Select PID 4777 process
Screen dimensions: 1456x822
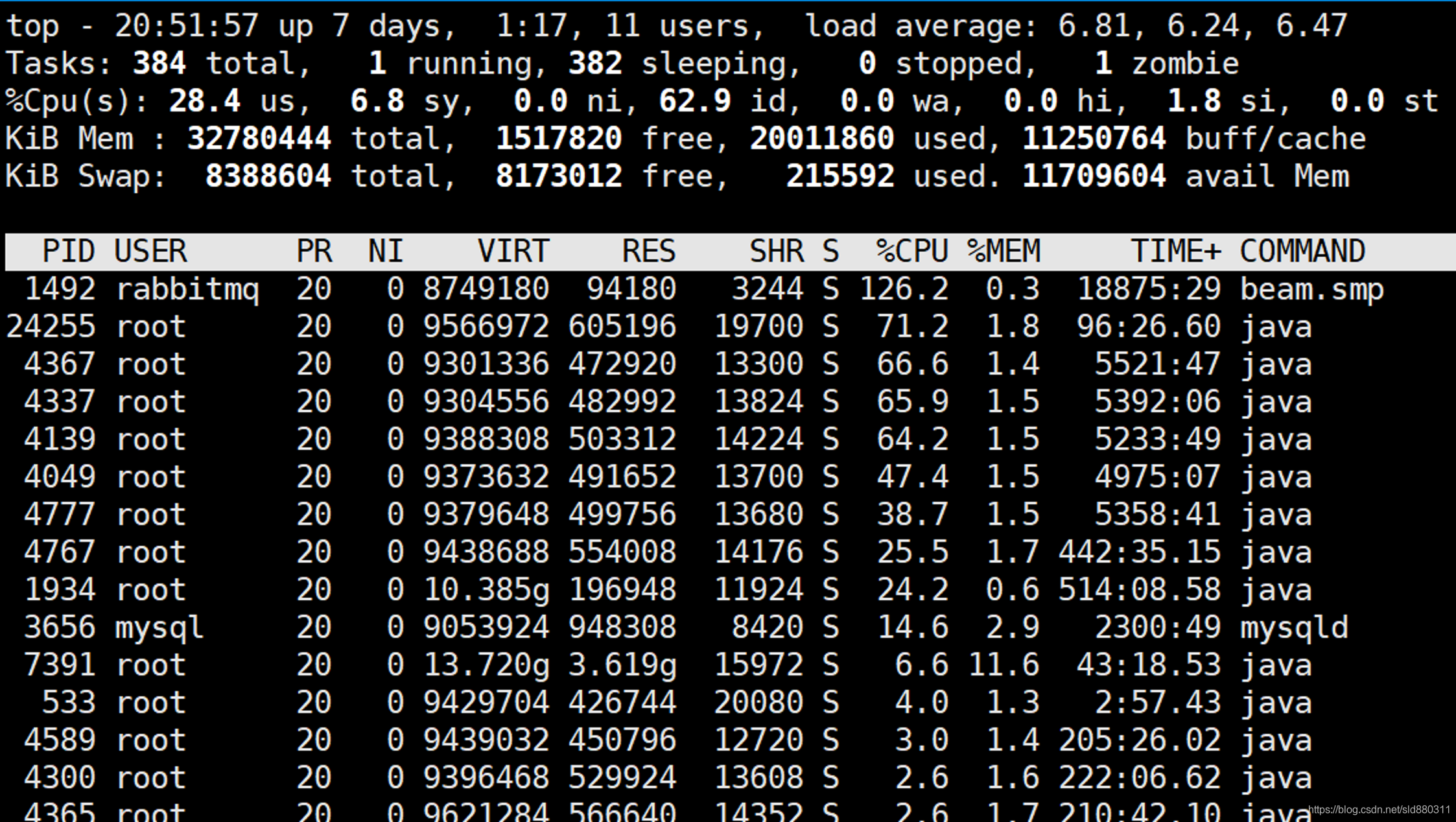point(60,515)
